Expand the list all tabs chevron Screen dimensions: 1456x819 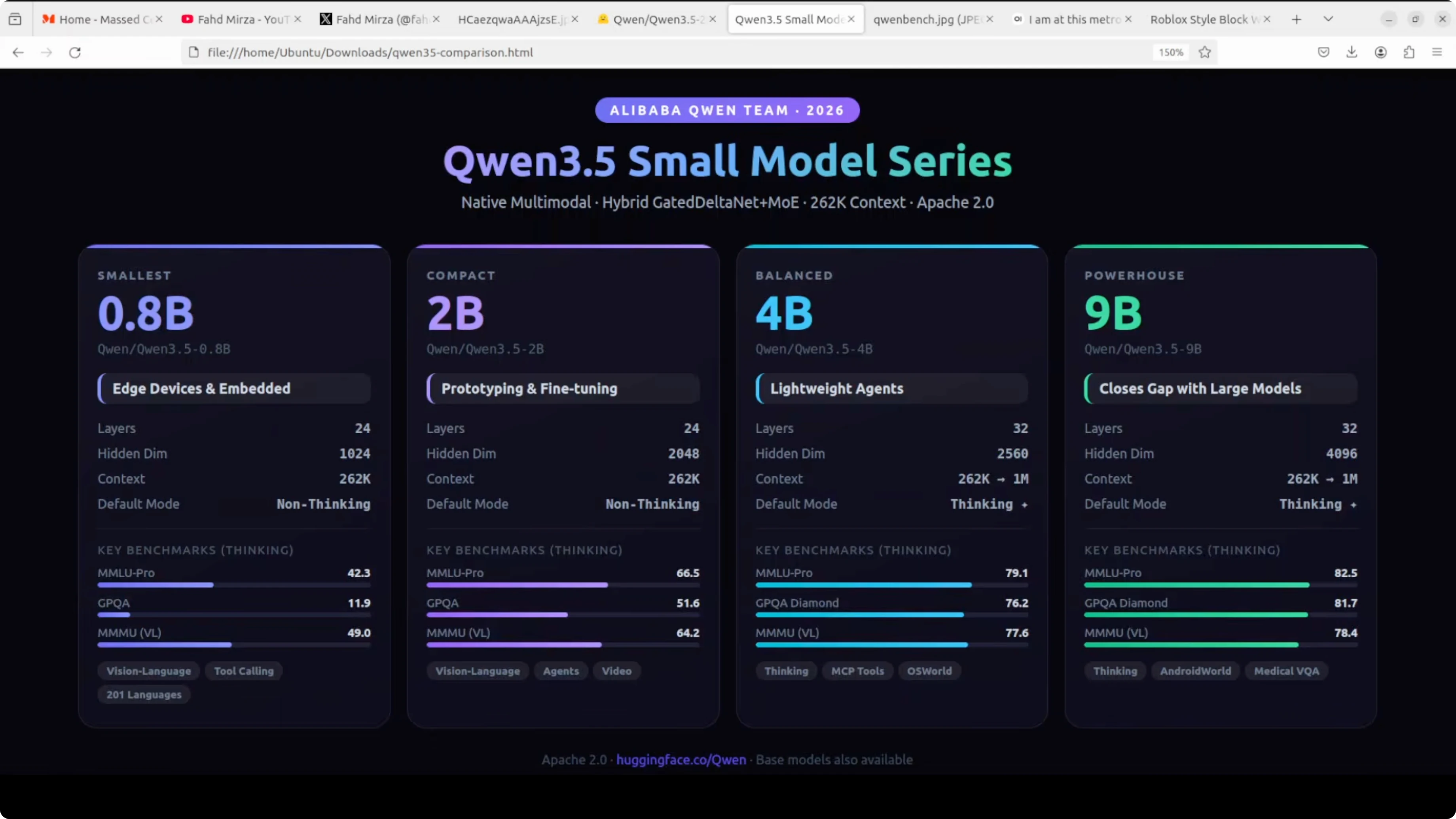pos(1328,19)
